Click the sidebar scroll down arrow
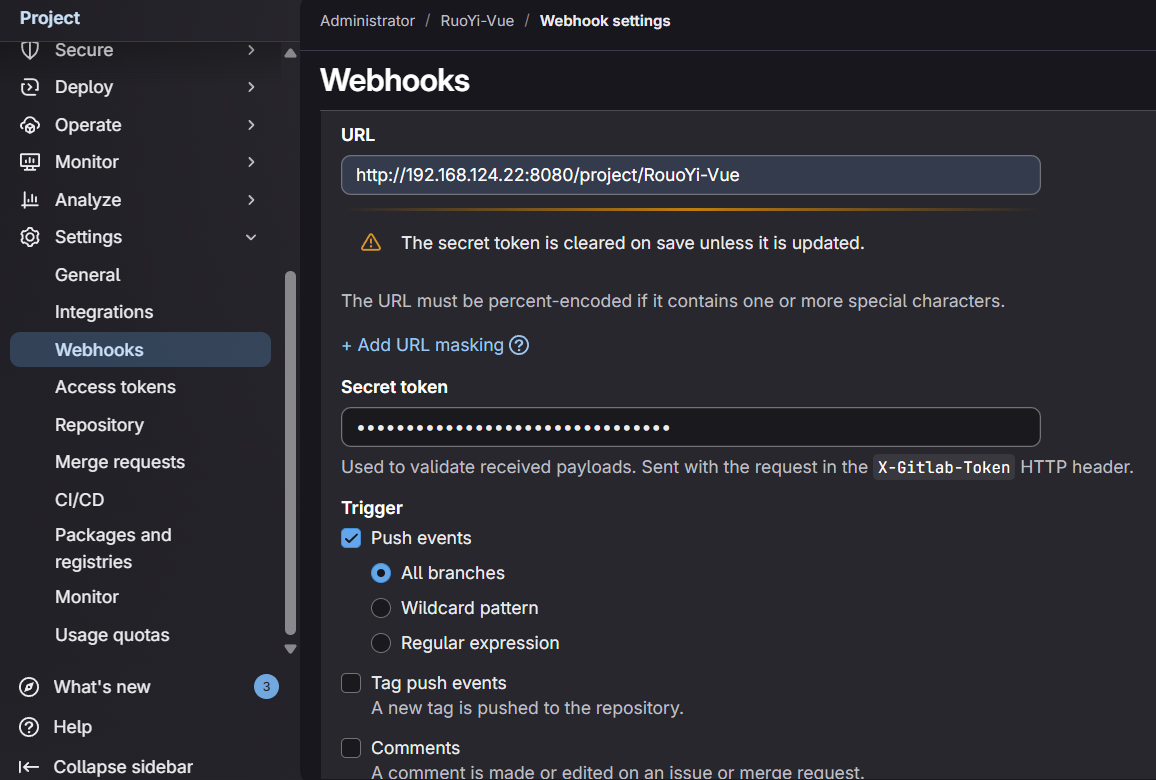The image size is (1156, 780). 290,650
